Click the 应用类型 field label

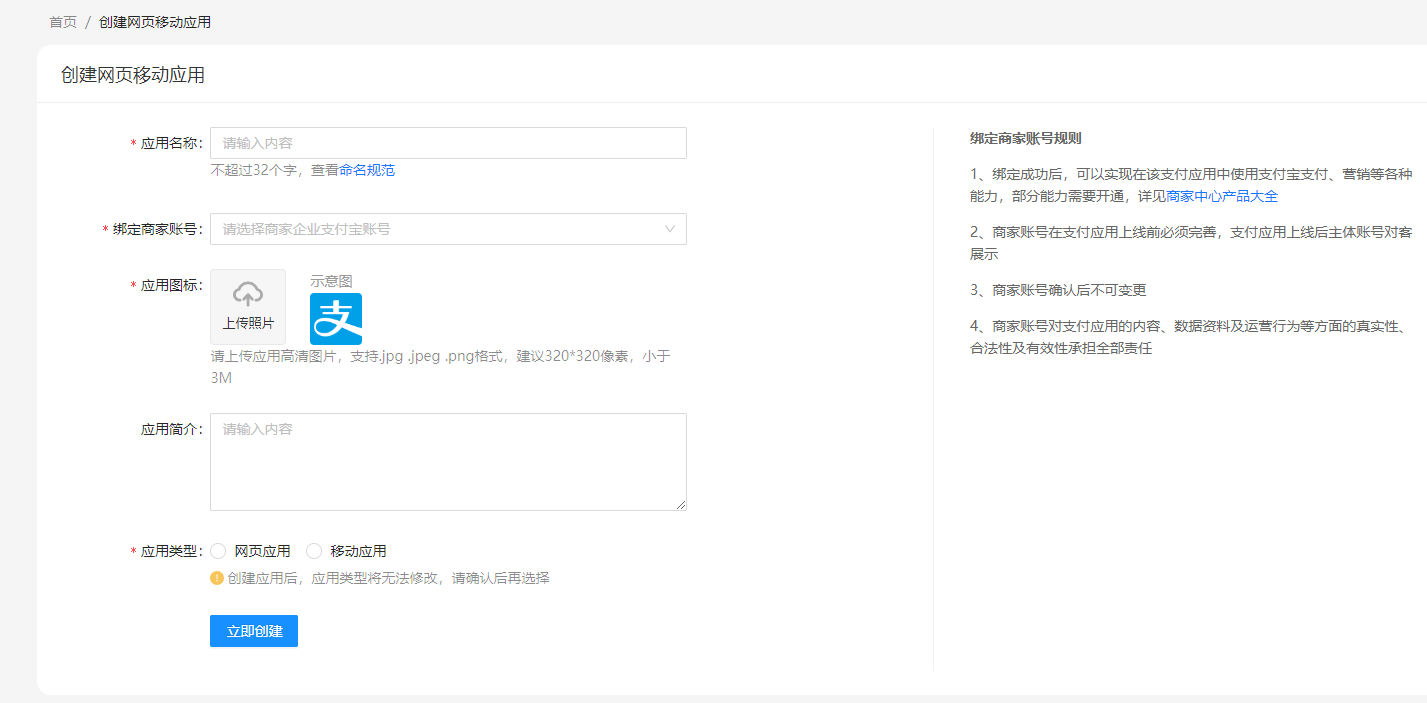(x=171, y=551)
